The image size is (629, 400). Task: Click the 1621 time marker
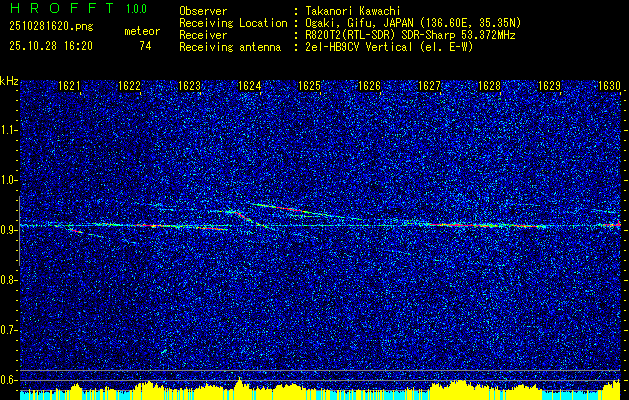coord(69,86)
